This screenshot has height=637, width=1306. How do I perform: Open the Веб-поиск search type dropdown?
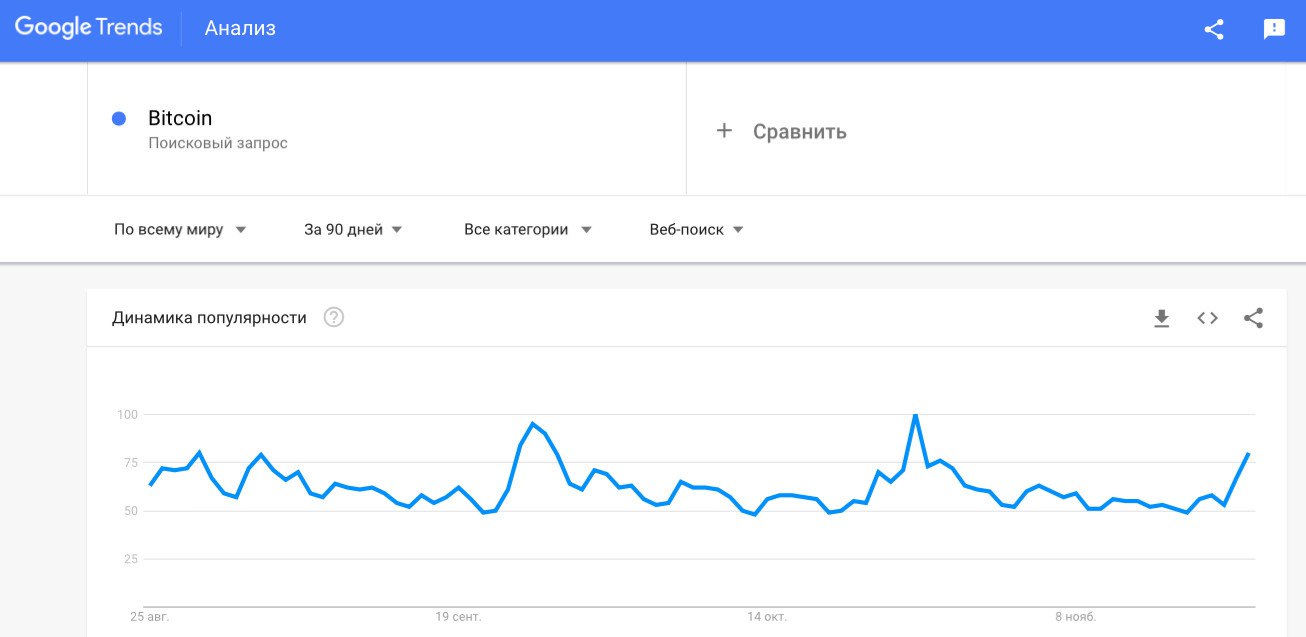[696, 229]
